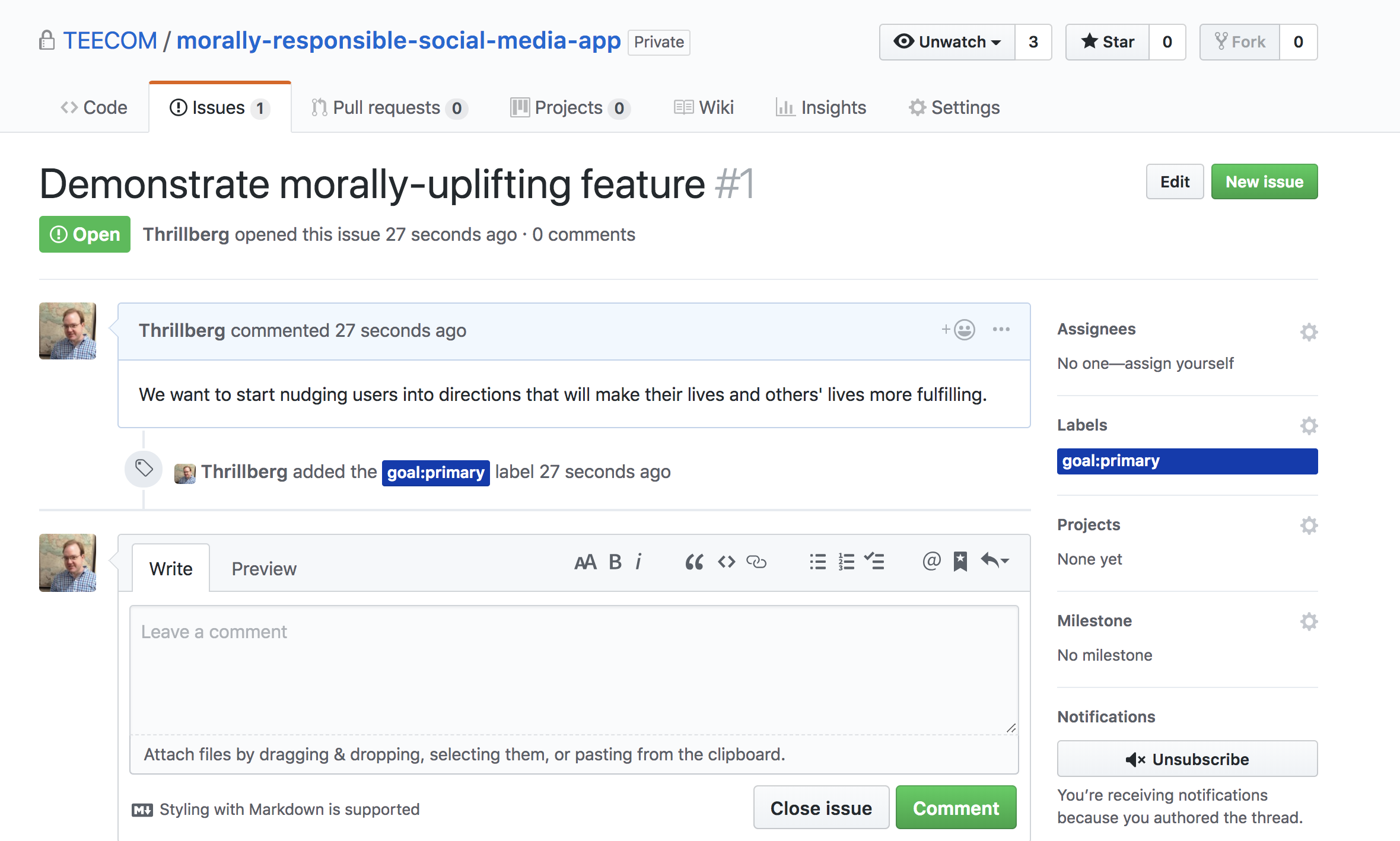
Task: Click the assign yourself link
Action: 1179,363
